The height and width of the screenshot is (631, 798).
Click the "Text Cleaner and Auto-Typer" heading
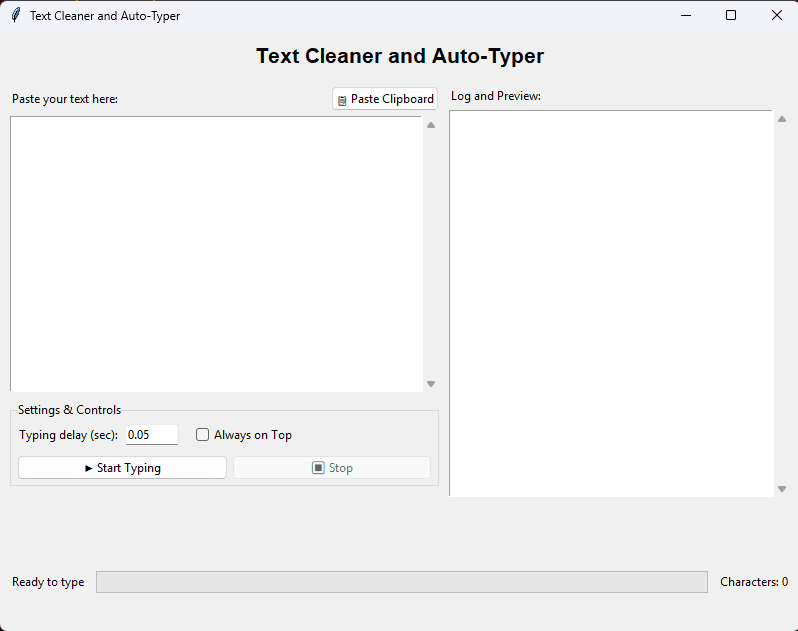point(400,56)
